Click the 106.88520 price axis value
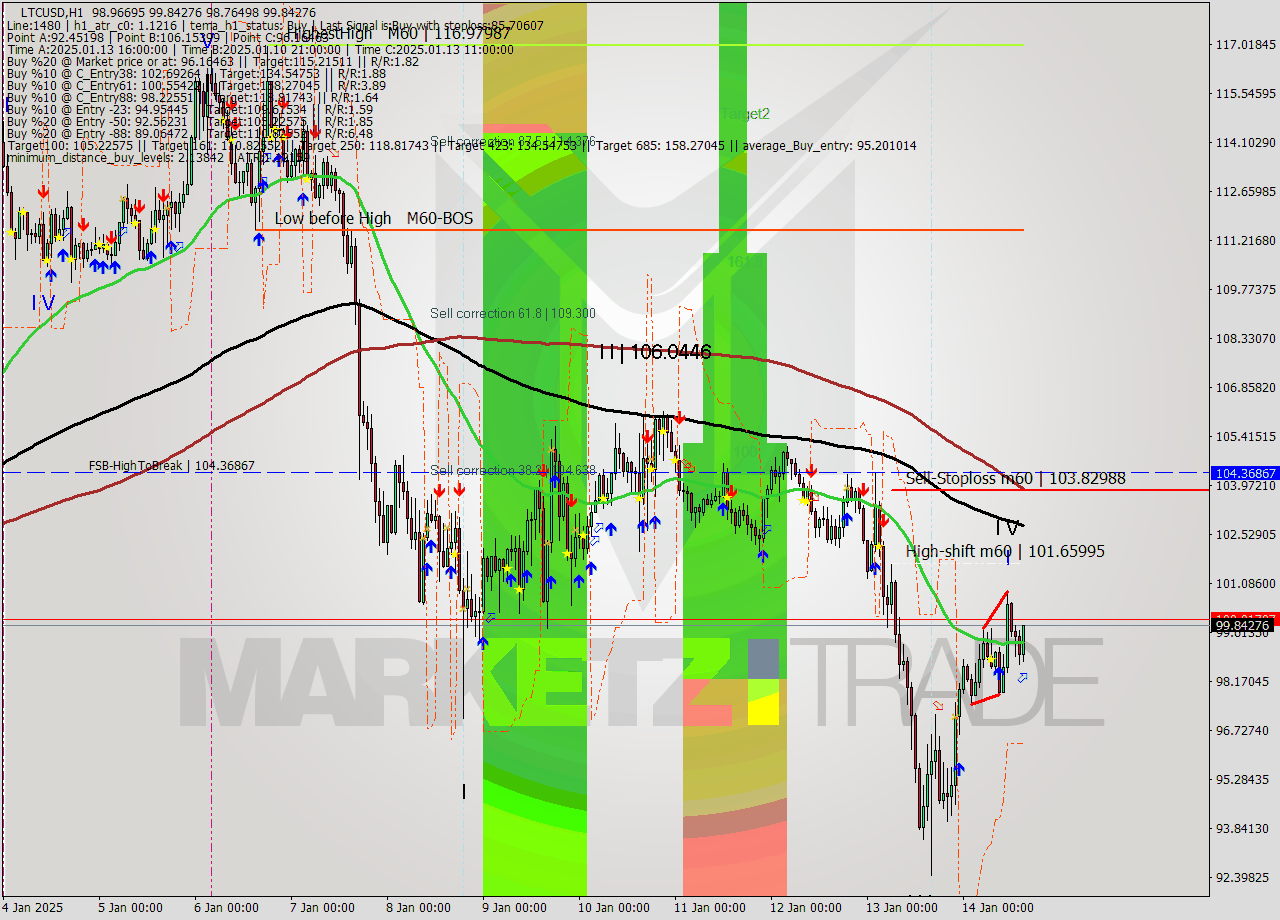The width and height of the screenshot is (1280, 920). tap(1245, 387)
